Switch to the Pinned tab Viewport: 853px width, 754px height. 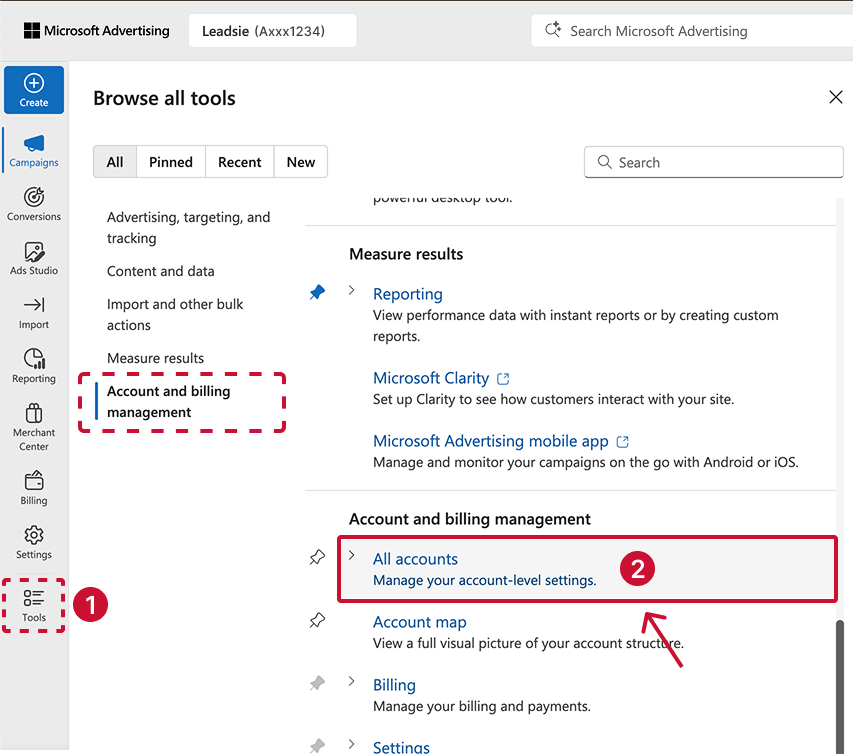coord(170,161)
